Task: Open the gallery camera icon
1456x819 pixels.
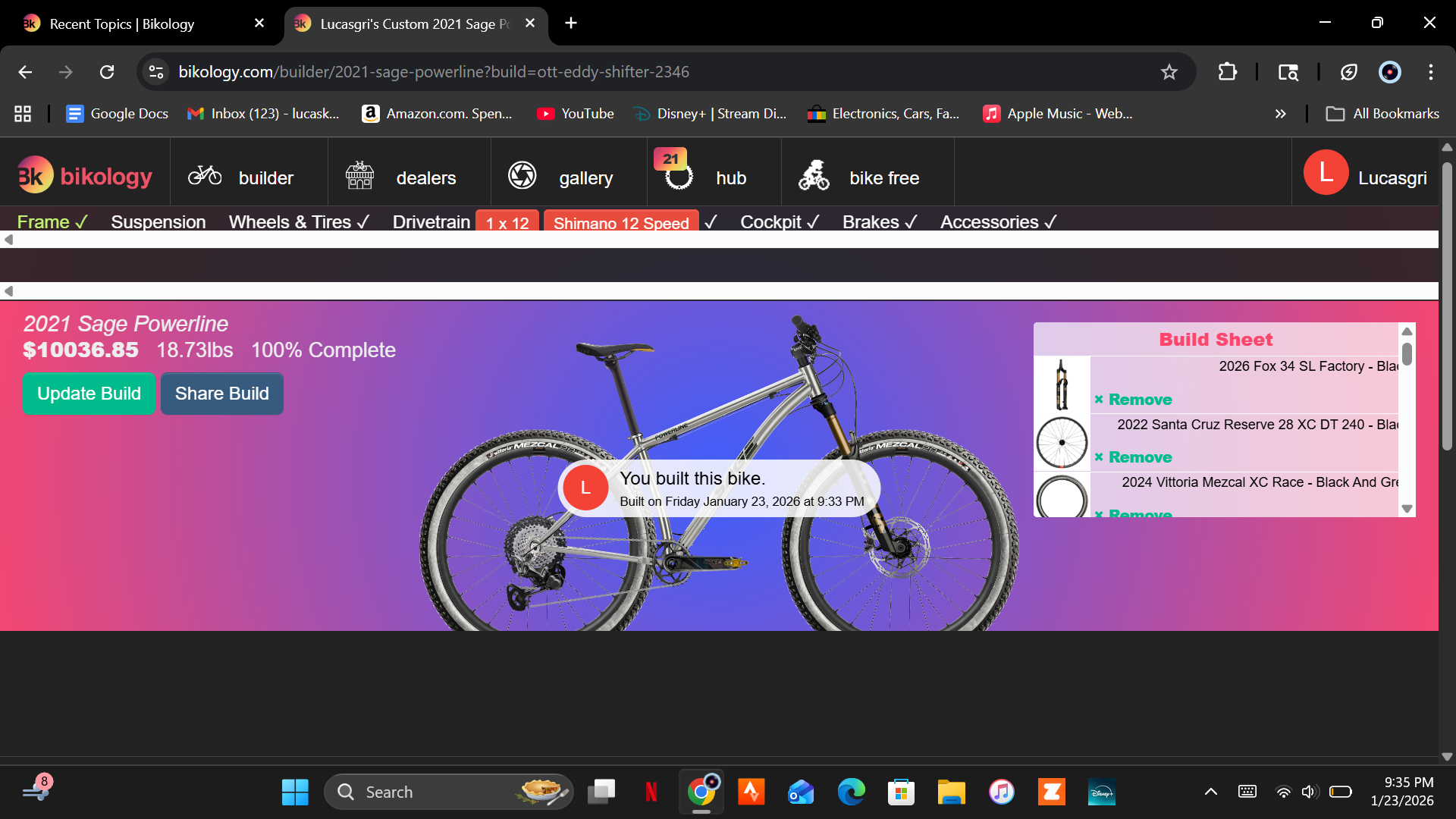Action: tap(522, 174)
